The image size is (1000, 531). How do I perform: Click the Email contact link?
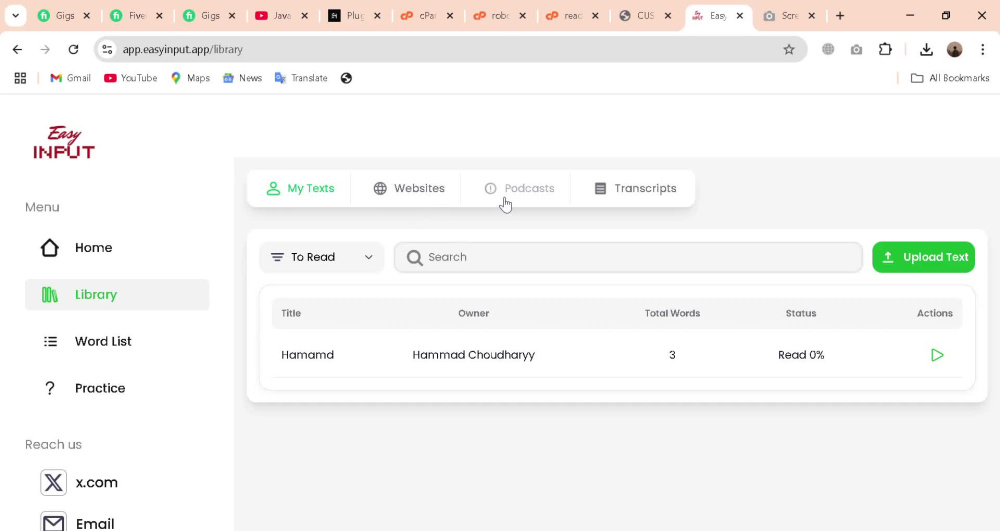pyautogui.click(x=95, y=523)
